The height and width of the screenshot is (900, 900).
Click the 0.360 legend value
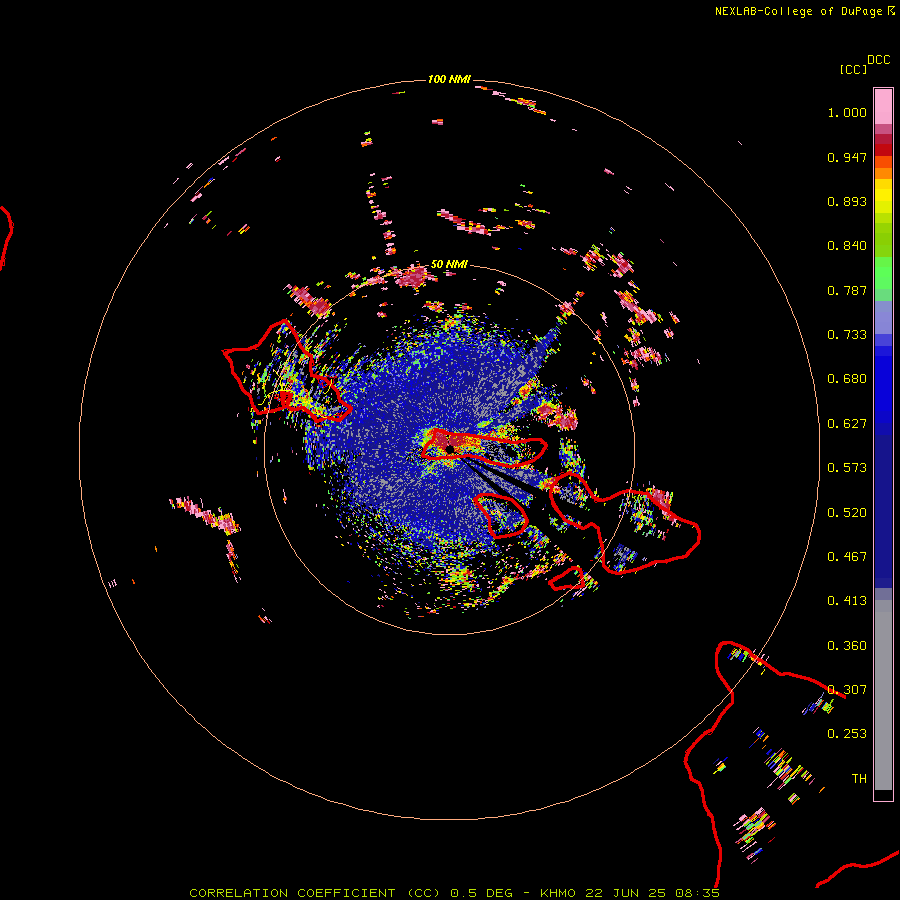tap(847, 646)
